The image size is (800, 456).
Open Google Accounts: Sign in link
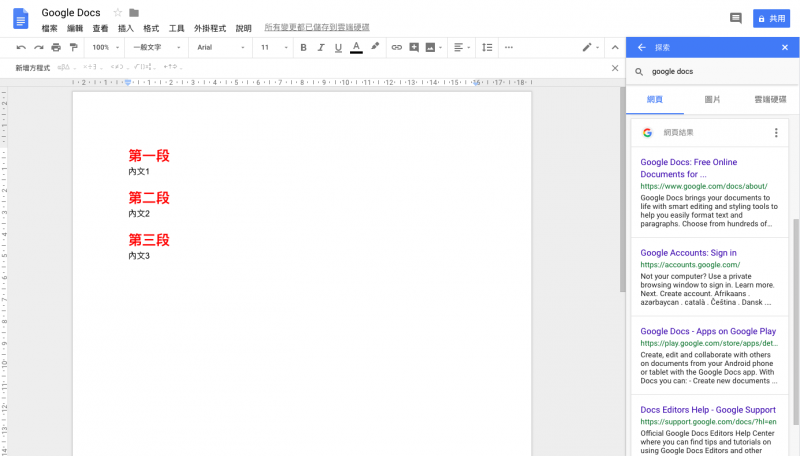point(688,253)
